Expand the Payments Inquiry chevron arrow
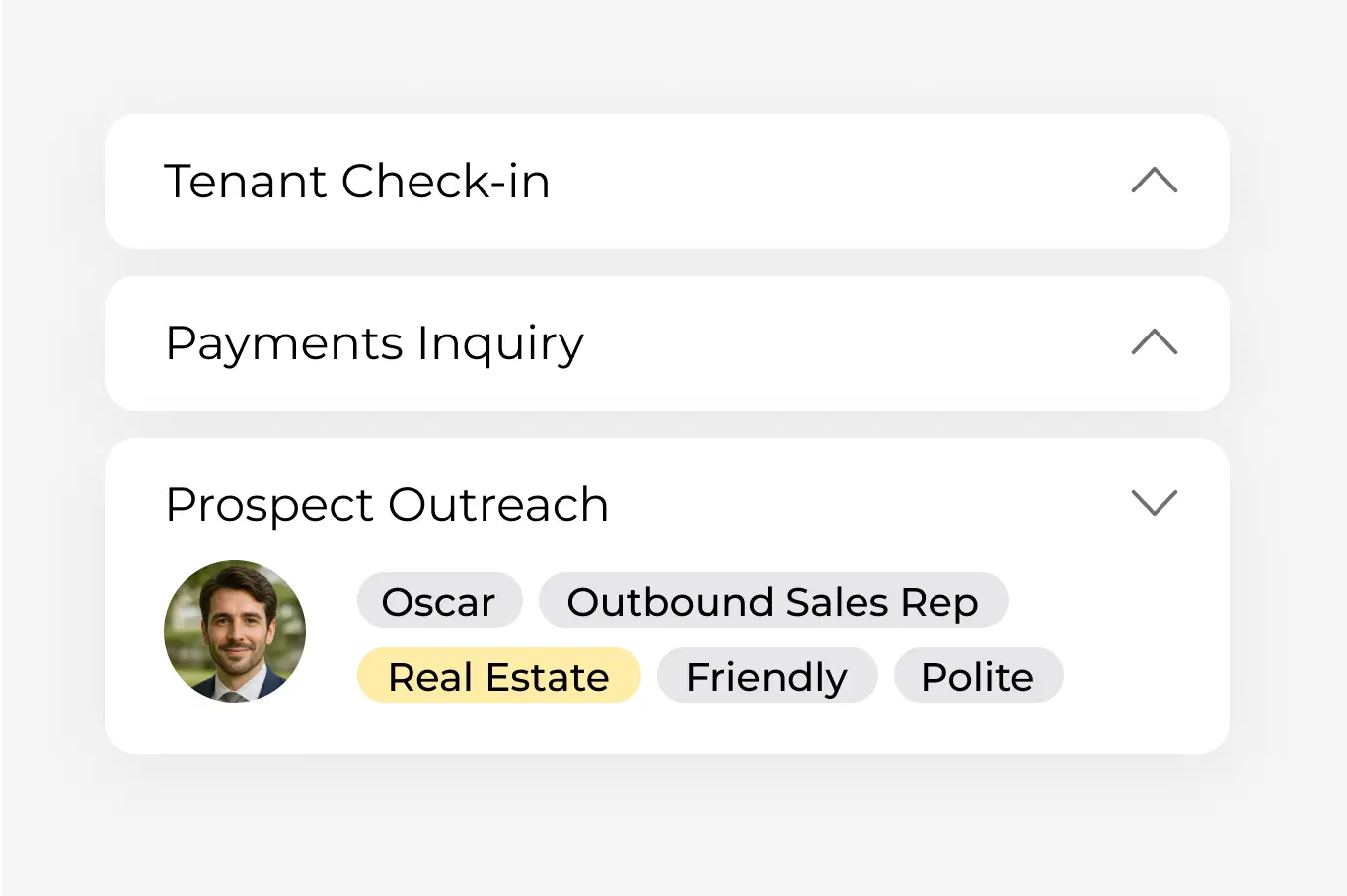This screenshot has width=1347, height=896. pos(1154,342)
